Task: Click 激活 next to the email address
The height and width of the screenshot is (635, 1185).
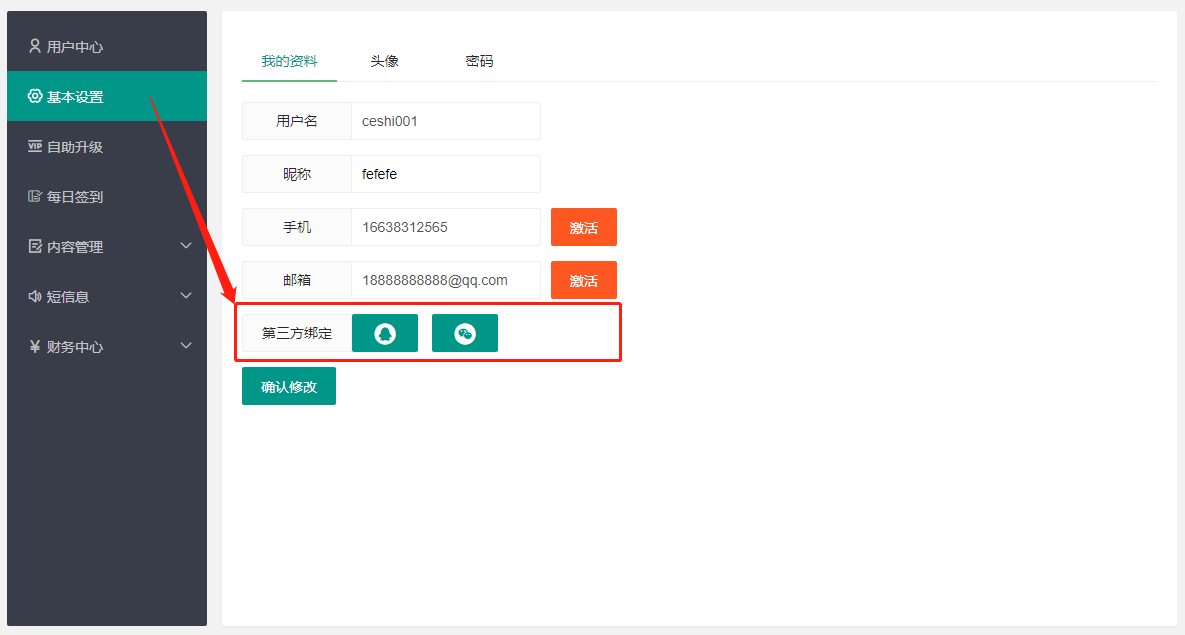Action: (583, 280)
